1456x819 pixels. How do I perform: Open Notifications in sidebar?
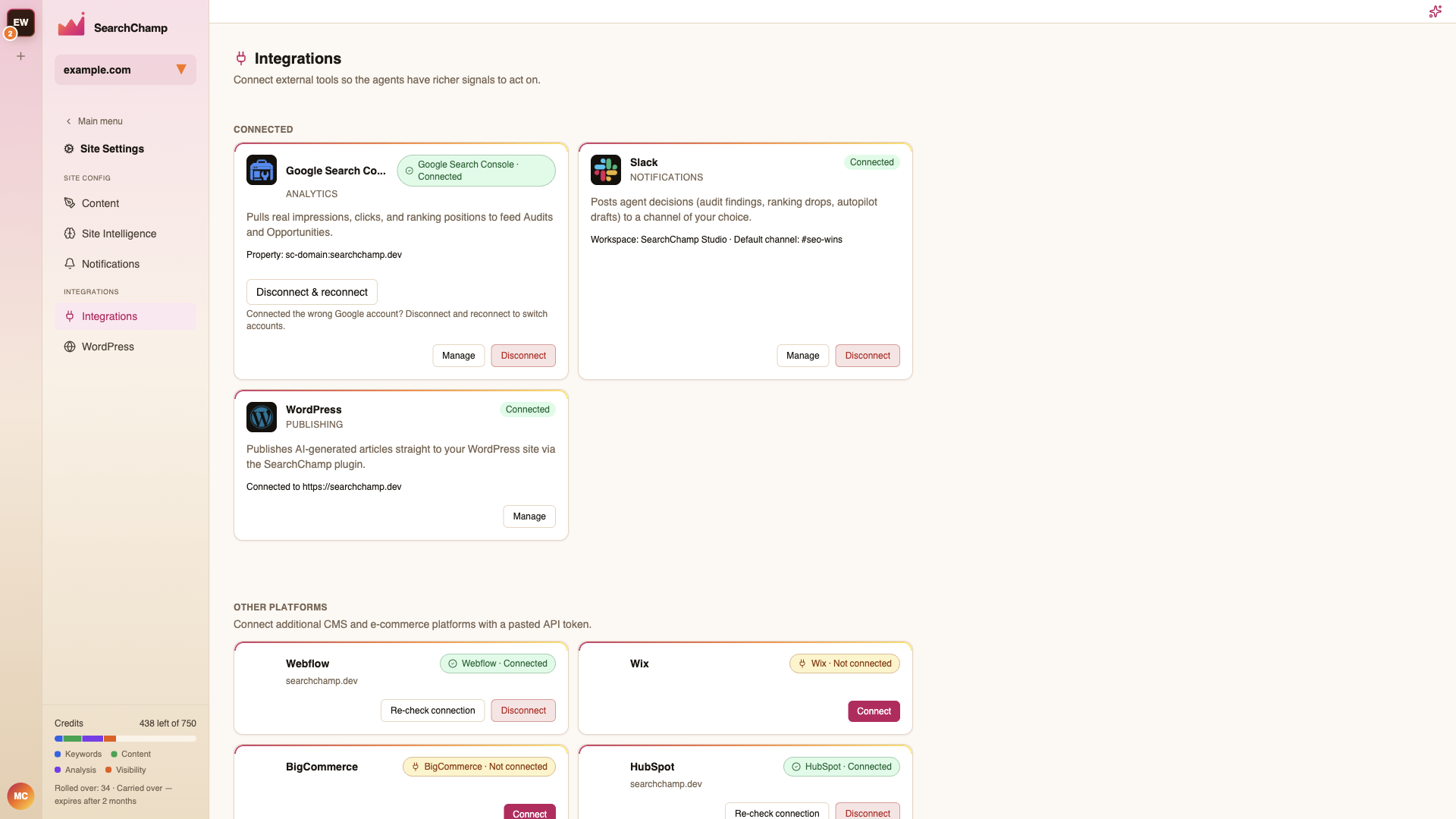[x=125, y=264]
